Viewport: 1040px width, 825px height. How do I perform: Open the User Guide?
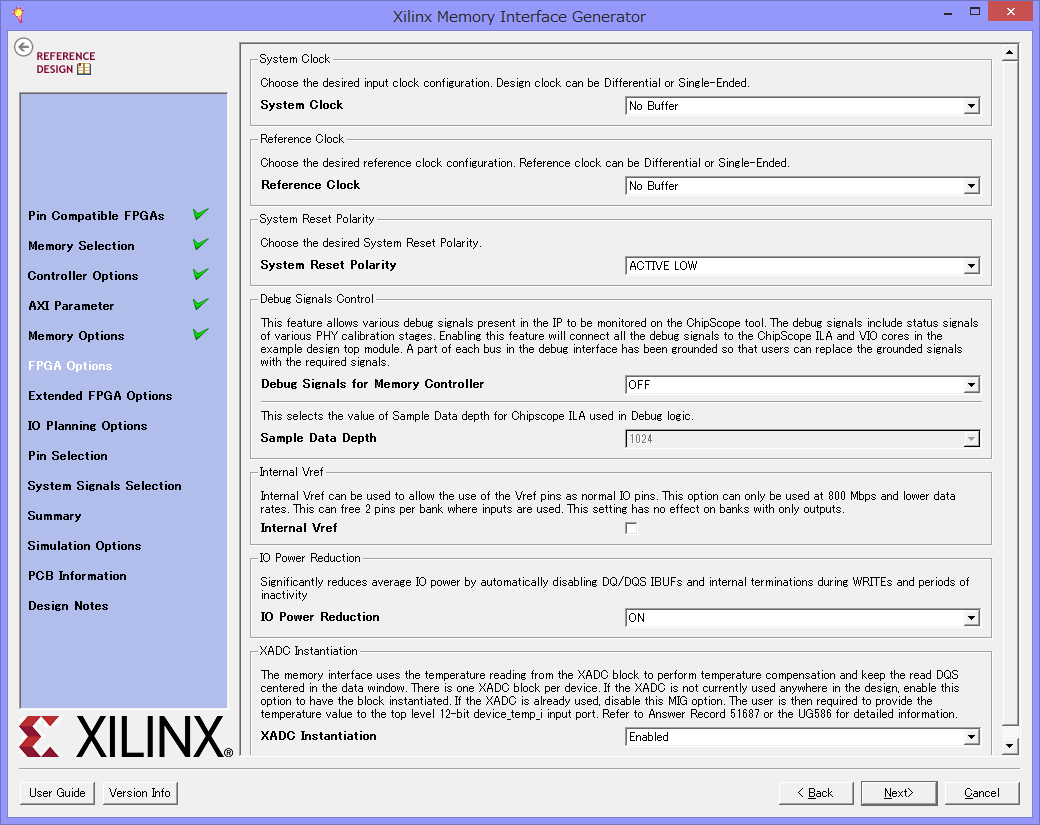[57, 793]
